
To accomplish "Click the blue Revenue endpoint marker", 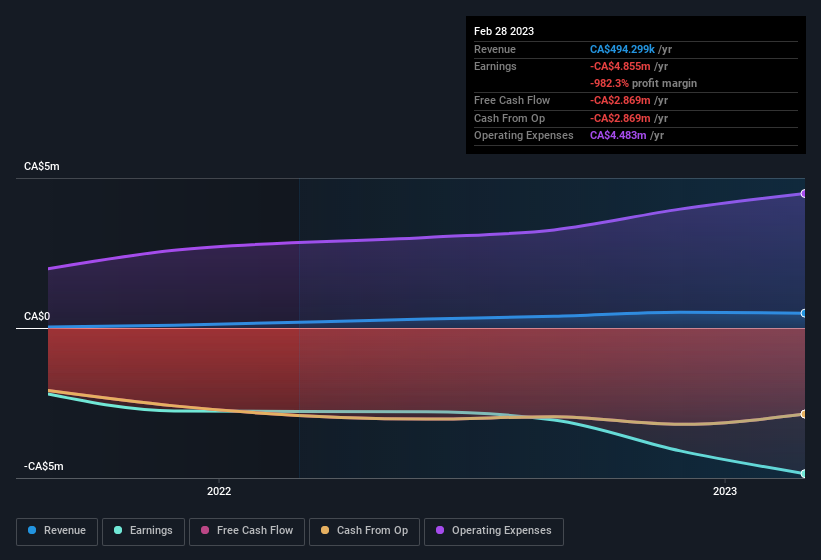I will point(803,313).
